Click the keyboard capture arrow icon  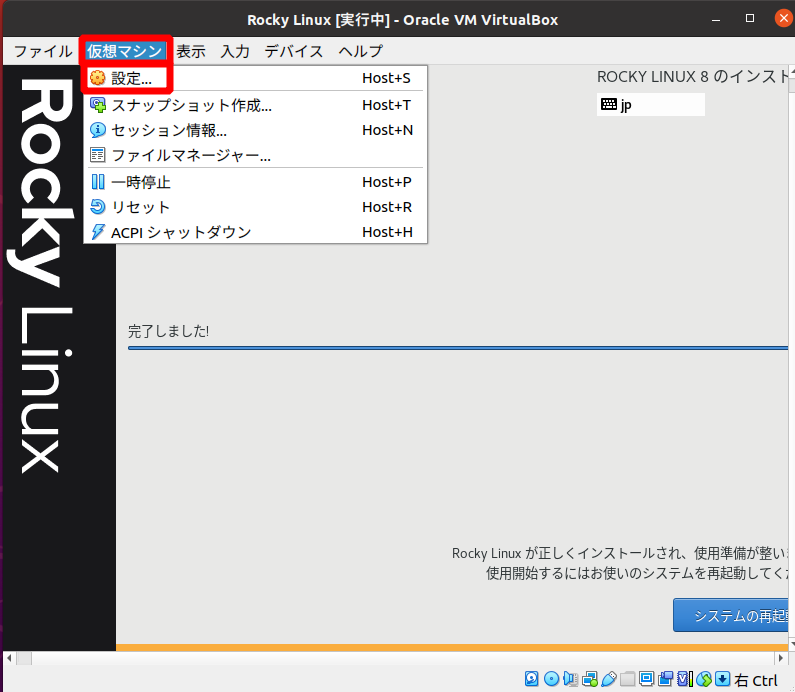722,678
